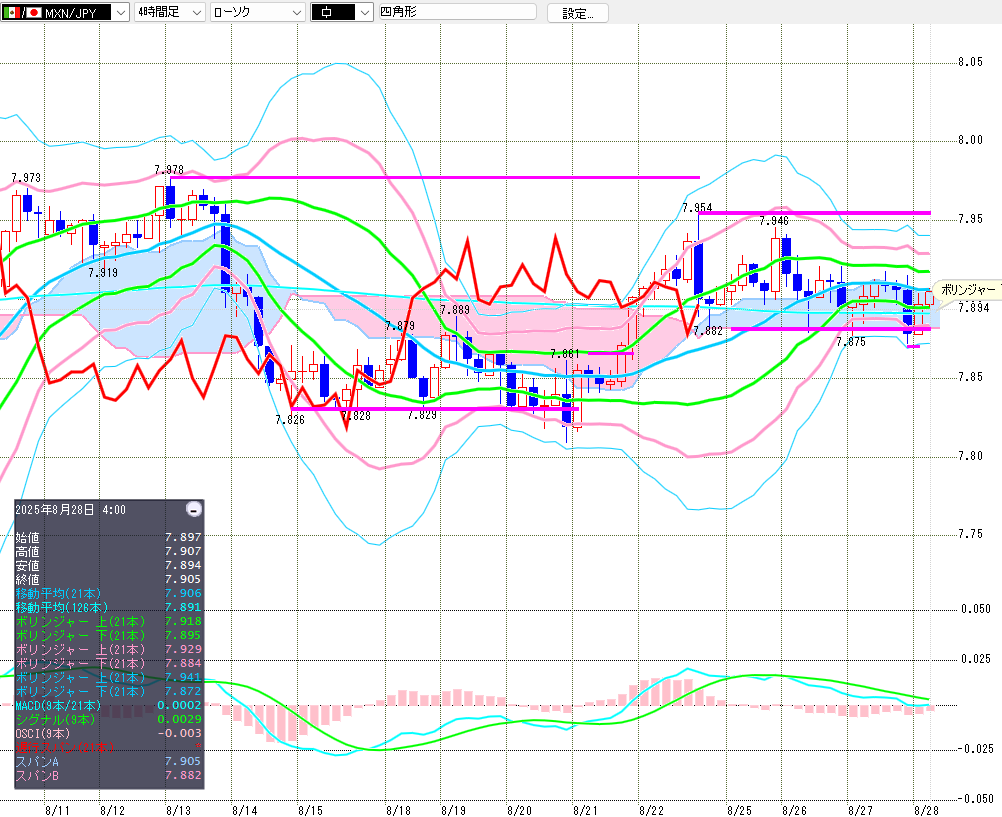Click the 終値 close price row label

click(27, 579)
